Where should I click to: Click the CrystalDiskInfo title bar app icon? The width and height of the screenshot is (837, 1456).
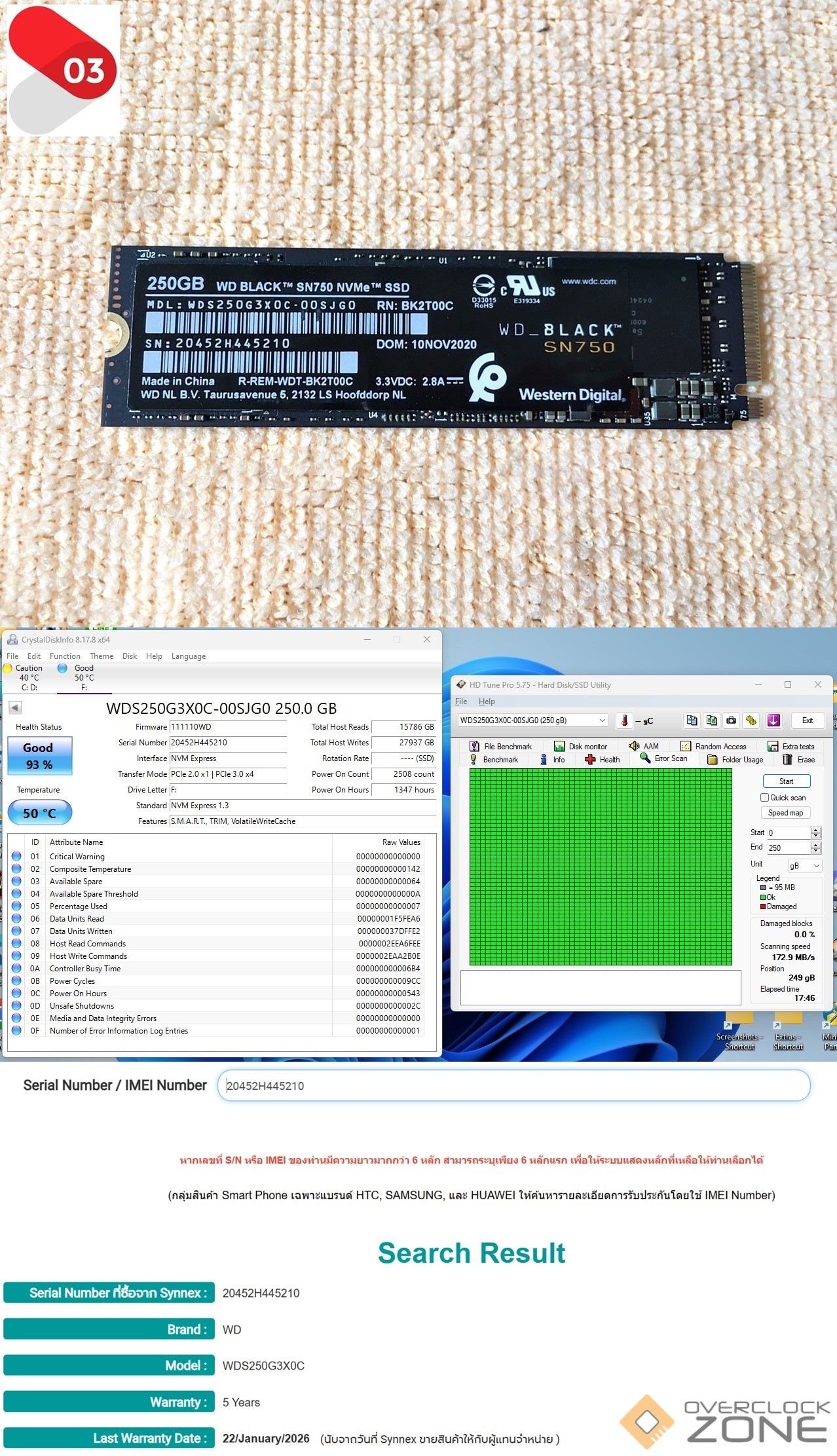pos(12,639)
